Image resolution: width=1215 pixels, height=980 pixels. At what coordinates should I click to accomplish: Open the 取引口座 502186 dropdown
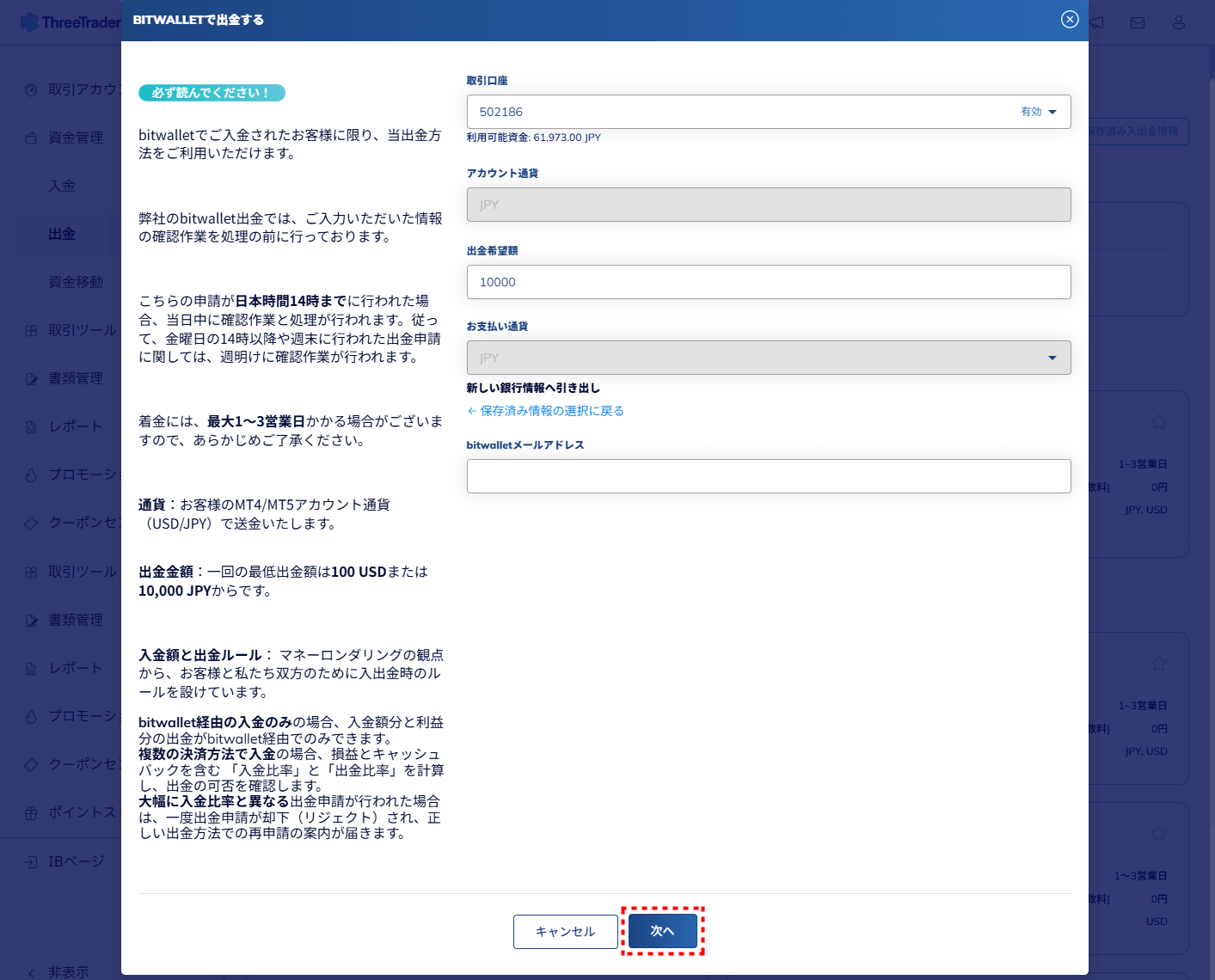(769, 112)
